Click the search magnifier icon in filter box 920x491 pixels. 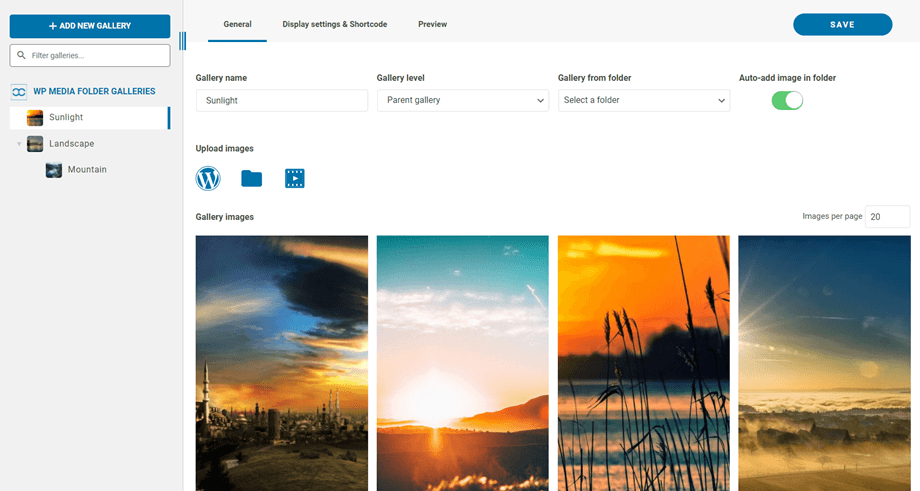pyautogui.click(x=21, y=56)
